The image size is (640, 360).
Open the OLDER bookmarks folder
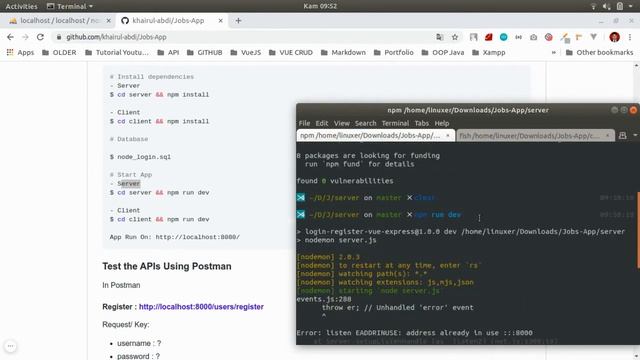pyautogui.click(x=59, y=53)
